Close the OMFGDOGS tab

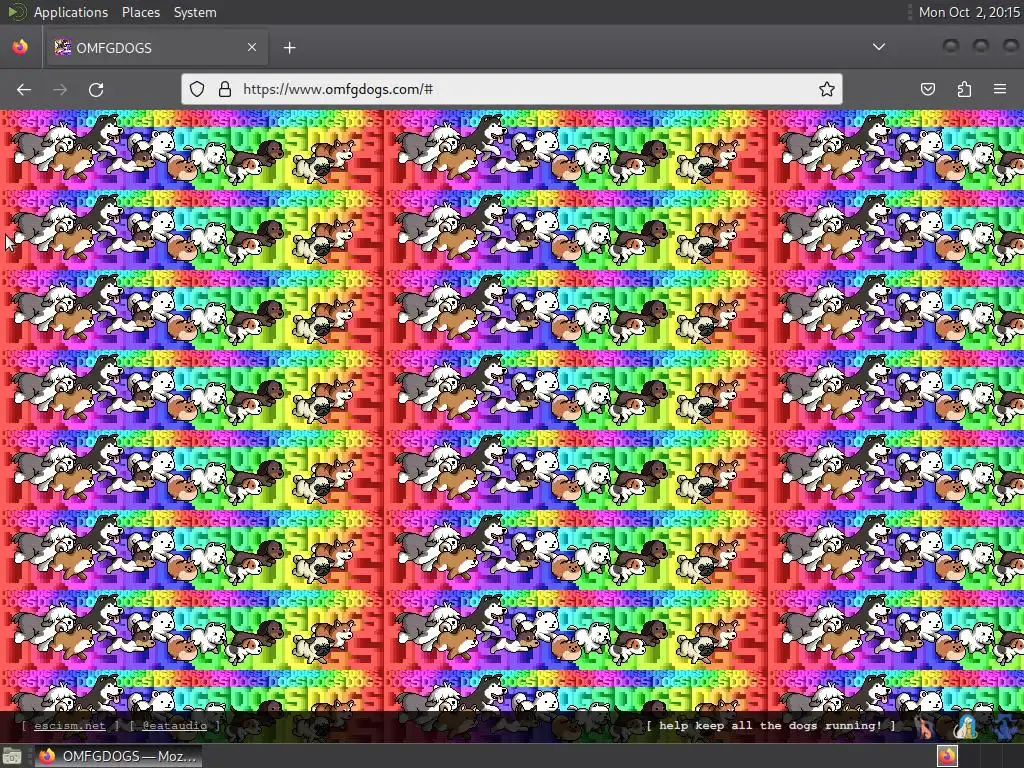[252, 47]
